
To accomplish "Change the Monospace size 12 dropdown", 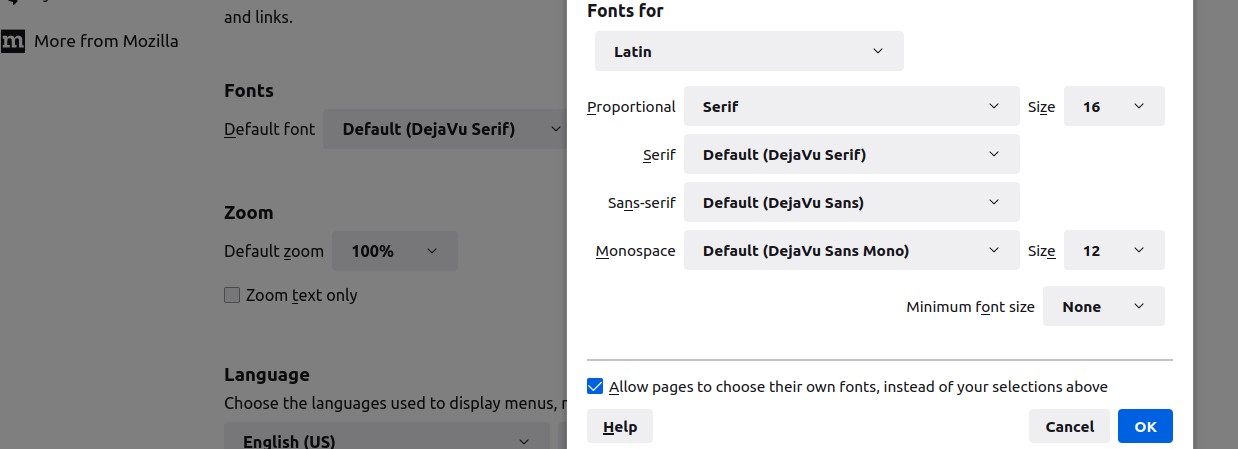I will coord(1114,250).
